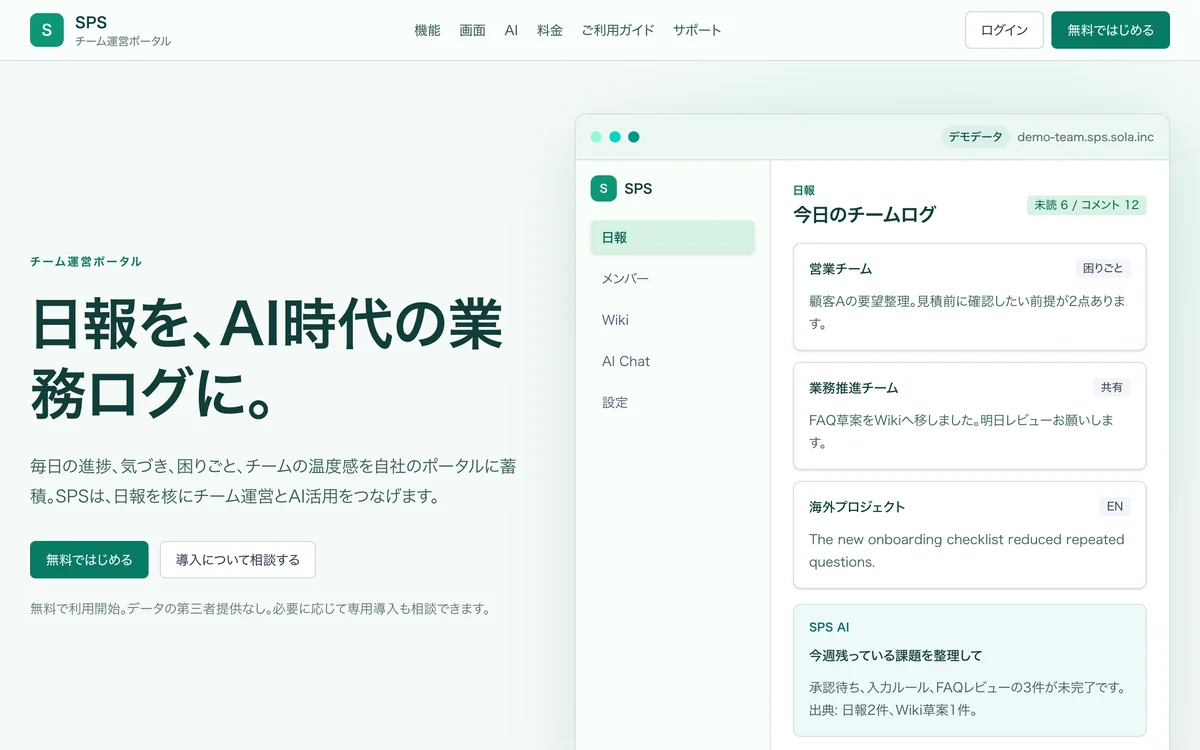Go to the AI nav item
Screen dimensions: 1200x750
coord(511,30)
